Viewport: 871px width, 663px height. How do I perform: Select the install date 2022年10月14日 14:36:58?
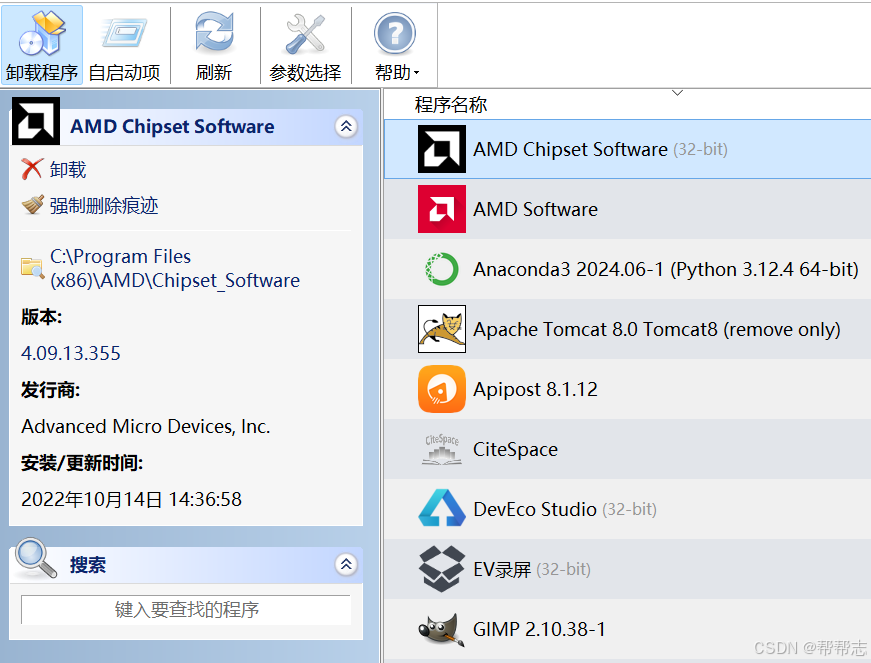(x=131, y=499)
